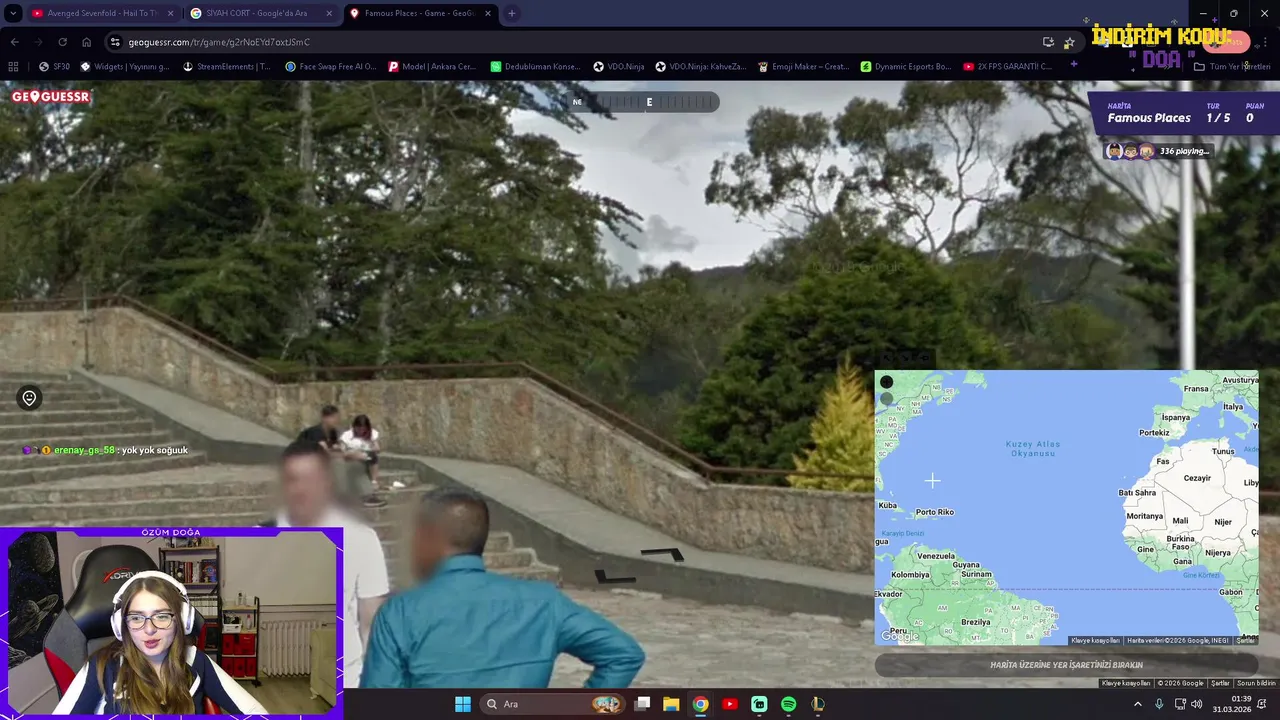This screenshot has width=1280, height=720.
Task: Click the Sorun bildirin link
Action: [x=1256, y=683]
